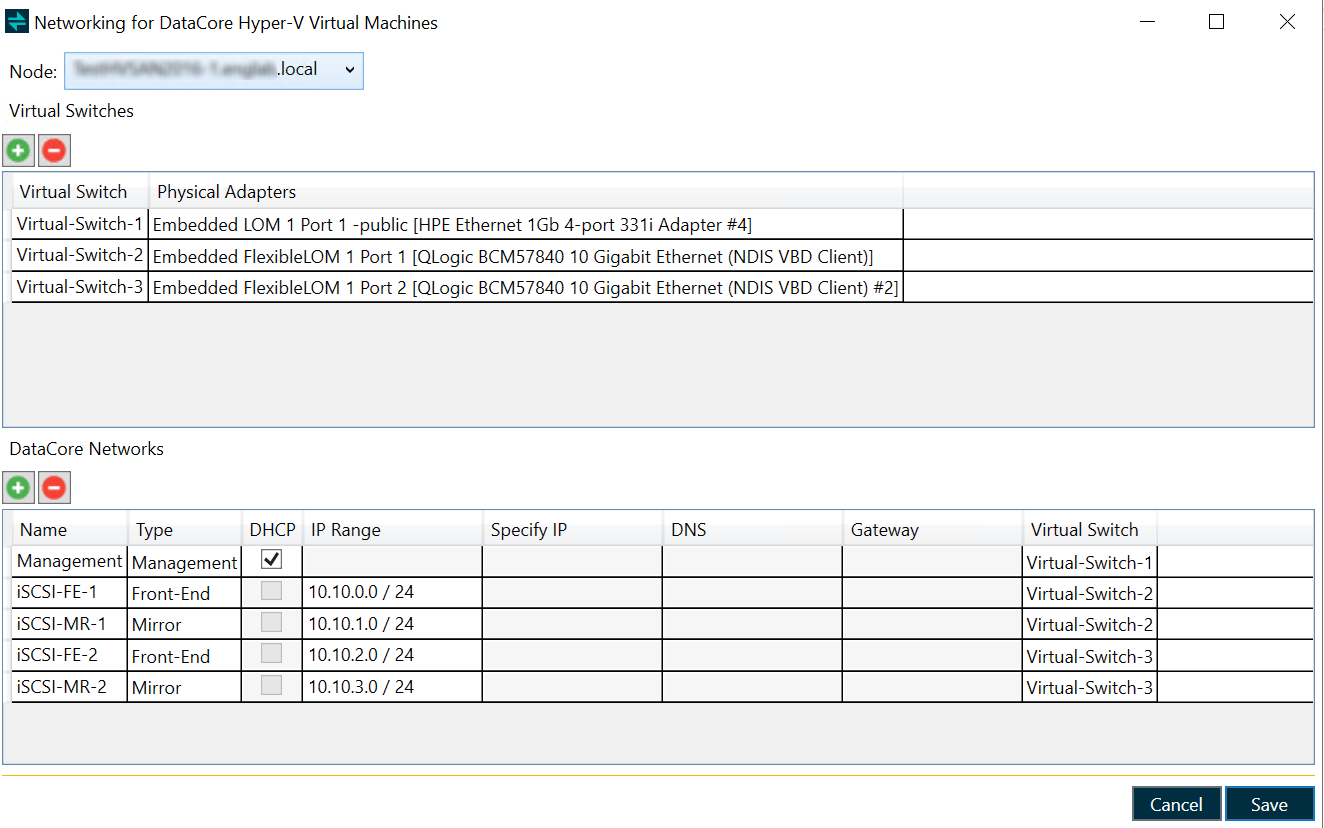
Task: Click the Physical Adapters column header
Action: [x=526, y=191]
